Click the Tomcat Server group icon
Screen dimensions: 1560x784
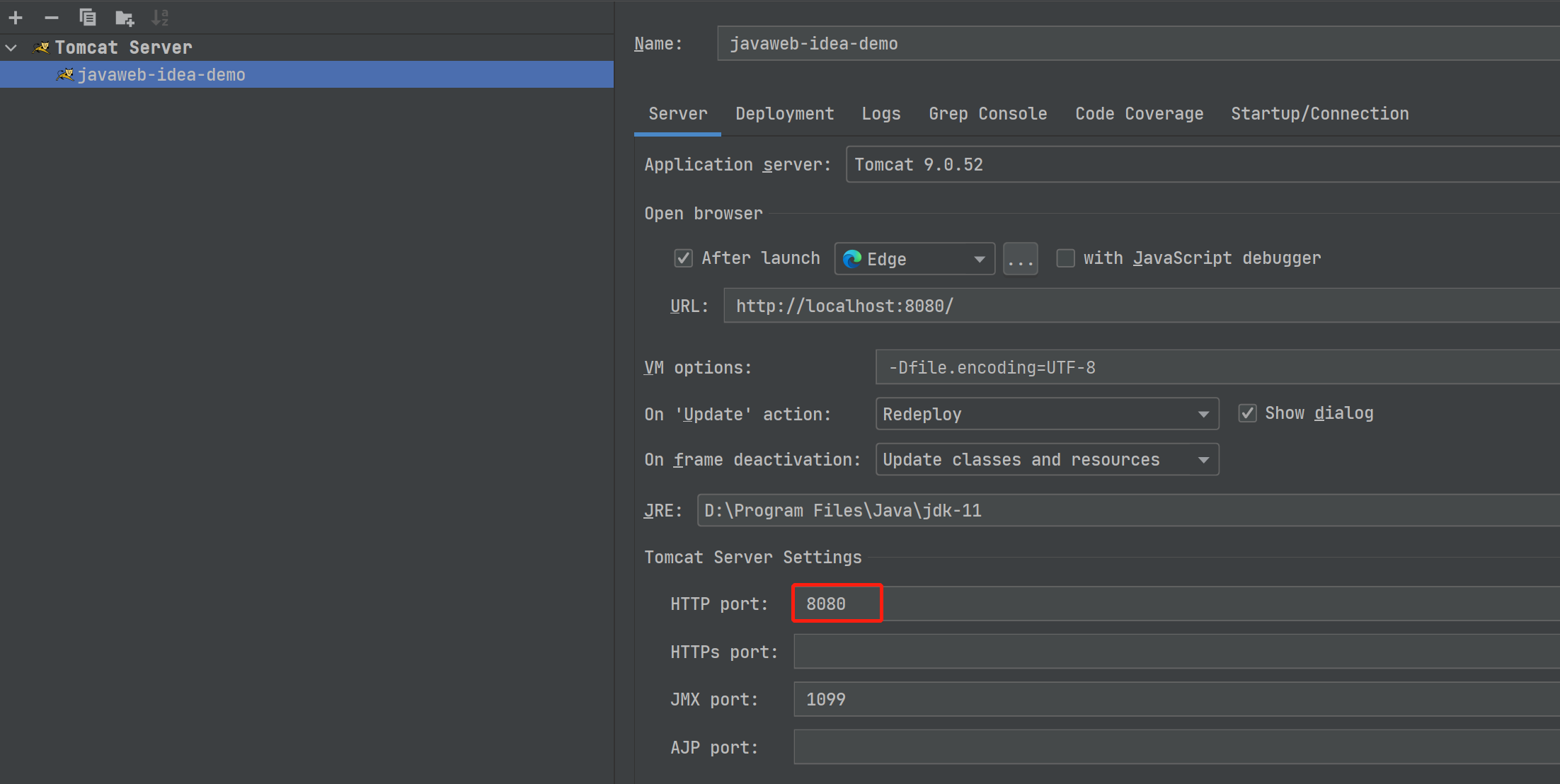tap(42, 47)
